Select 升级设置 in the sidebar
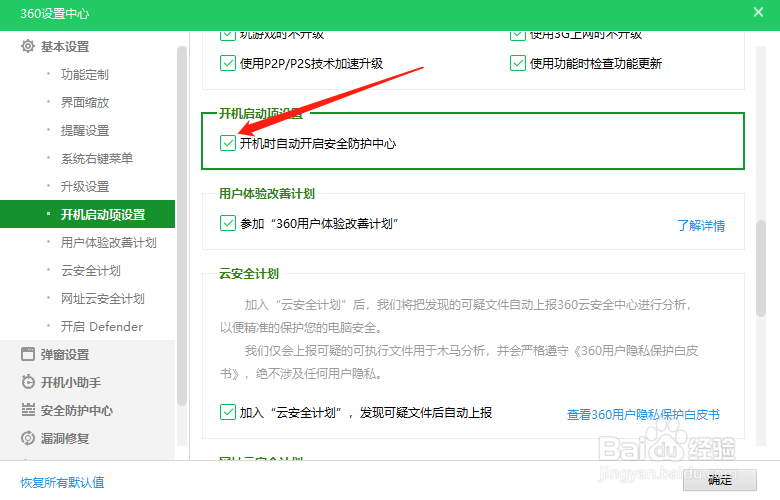Screen dimensions: 780x500 click(85, 187)
